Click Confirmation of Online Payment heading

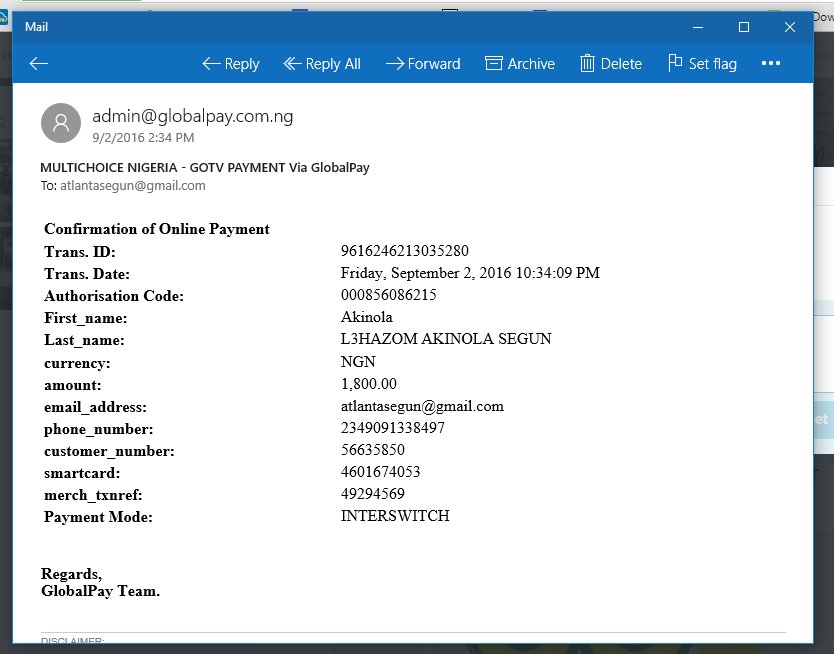pyautogui.click(x=157, y=229)
